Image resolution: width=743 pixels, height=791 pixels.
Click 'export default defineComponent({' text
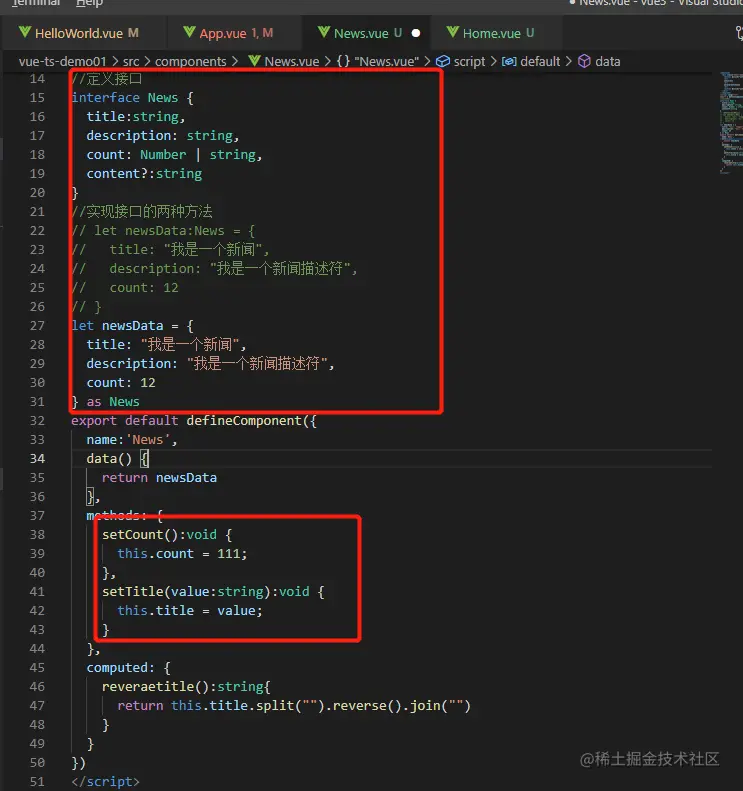[194, 421]
